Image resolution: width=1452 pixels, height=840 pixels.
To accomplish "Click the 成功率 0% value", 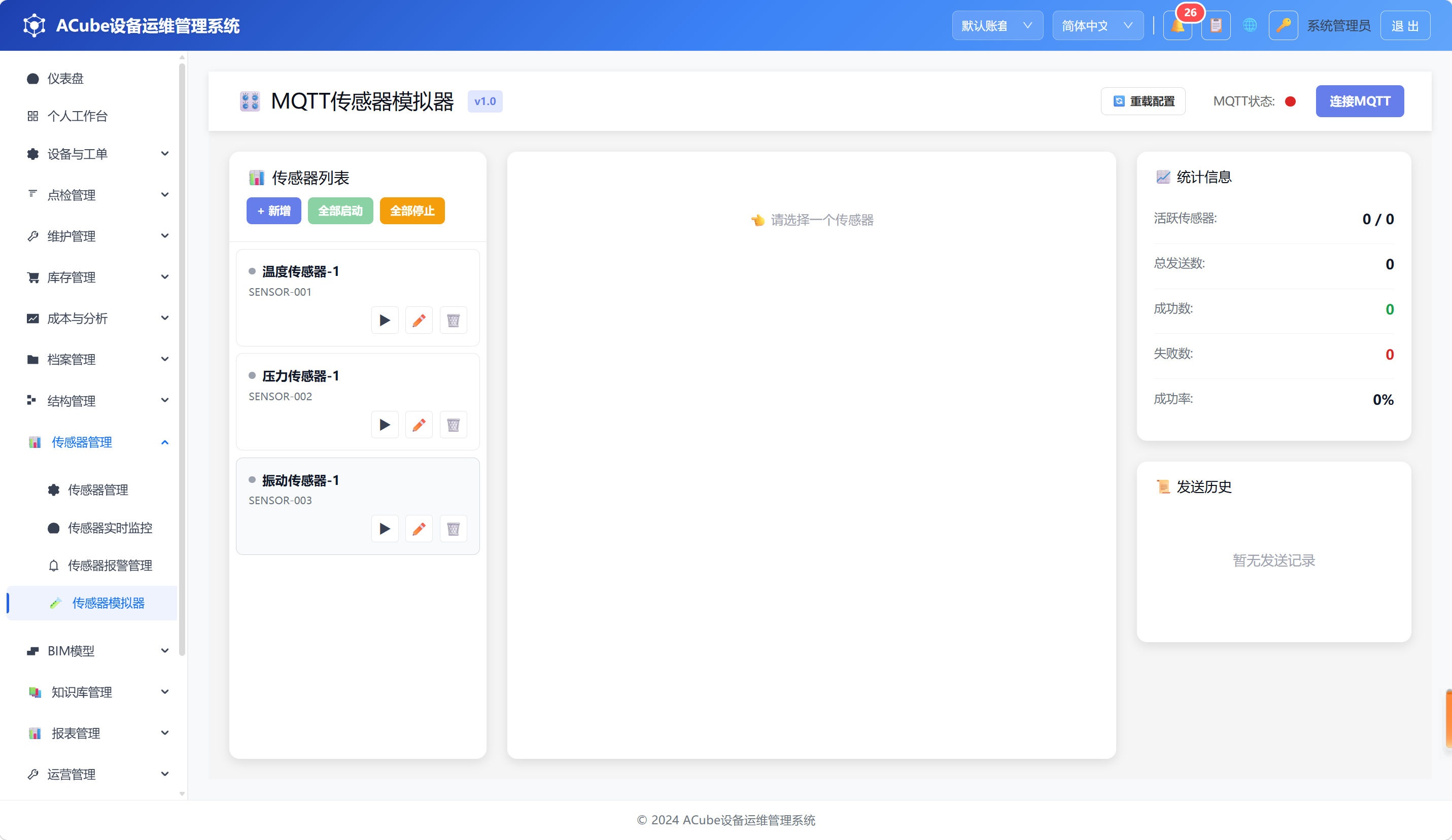I will [1383, 399].
